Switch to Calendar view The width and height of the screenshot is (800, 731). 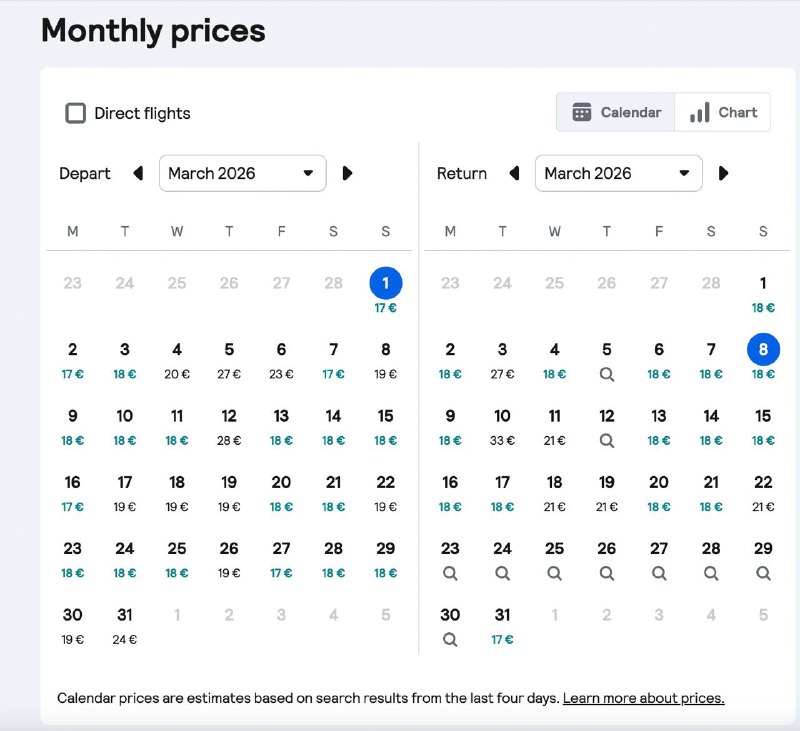click(x=616, y=112)
